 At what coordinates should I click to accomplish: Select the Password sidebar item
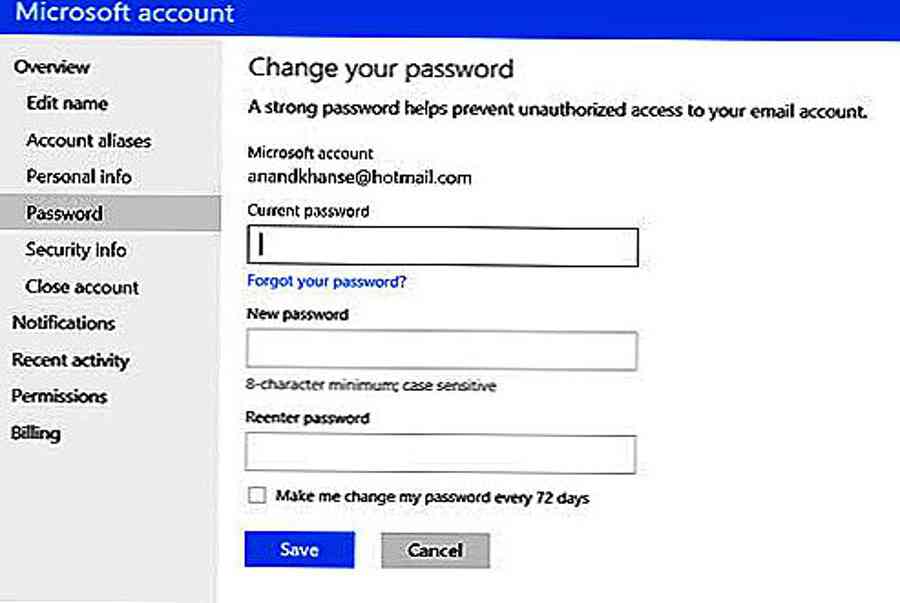coord(64,213)
